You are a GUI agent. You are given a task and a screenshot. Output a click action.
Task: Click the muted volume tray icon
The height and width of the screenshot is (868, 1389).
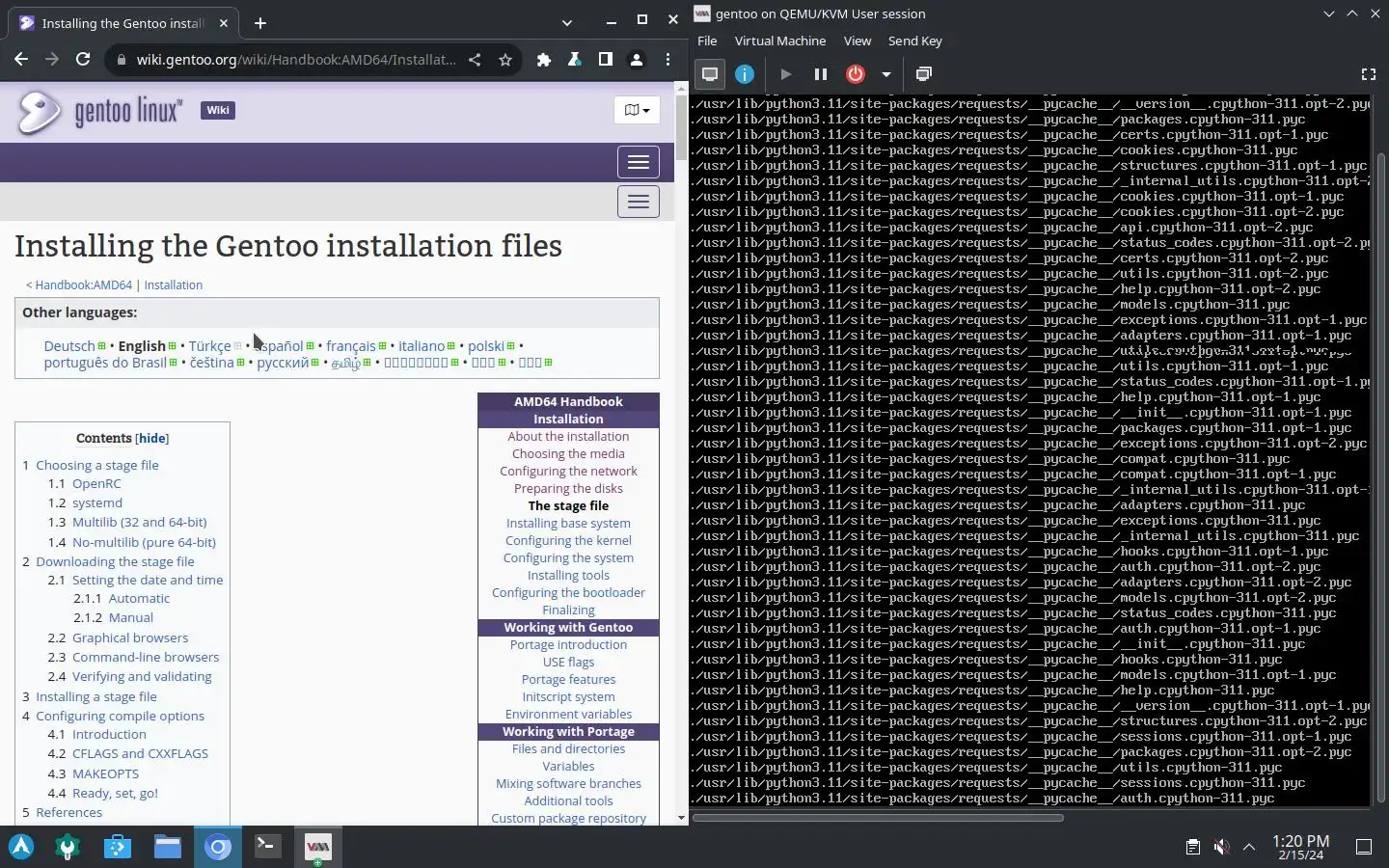tap(1221, 847)
